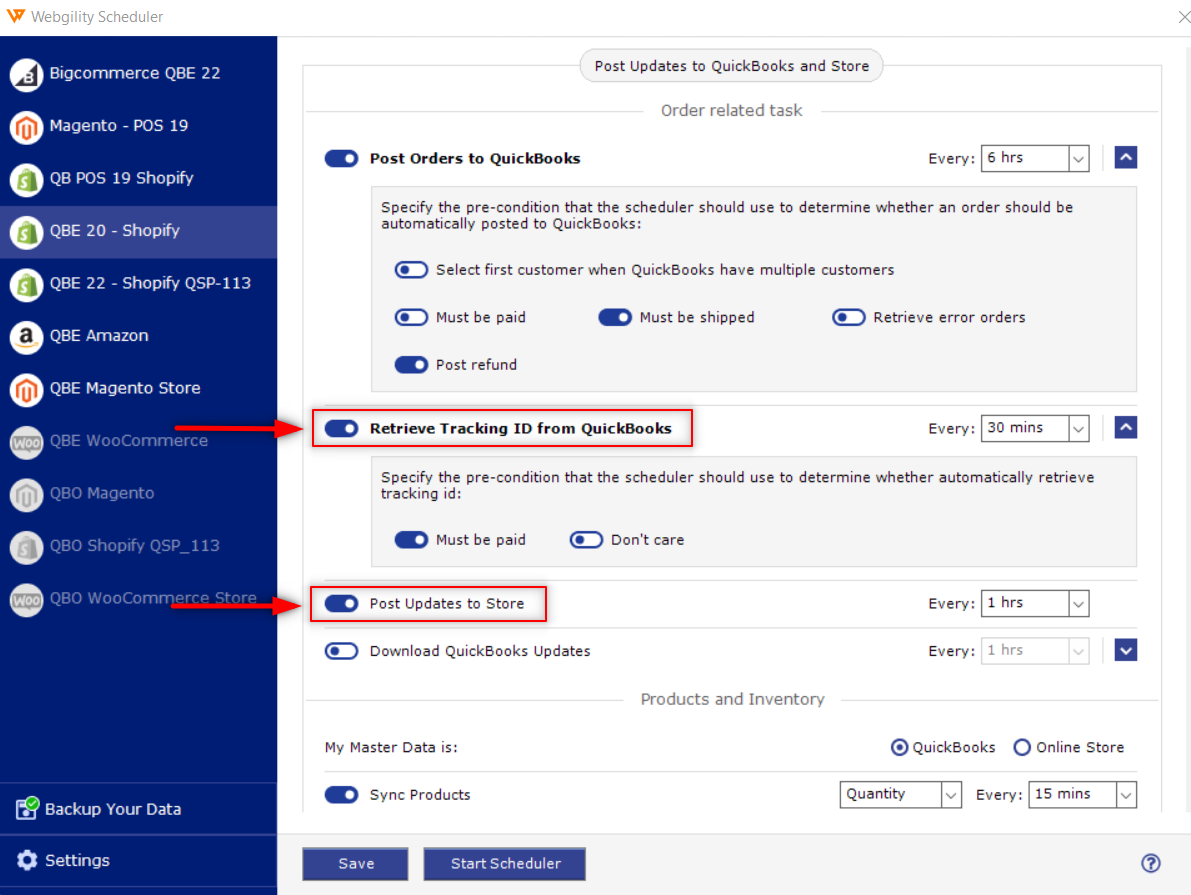Image resolution: width=1191 pixels, height=895 pixels.
Task: Toggle Post Orders to QuickBooks switch
Action: click(x=341, y=158)
